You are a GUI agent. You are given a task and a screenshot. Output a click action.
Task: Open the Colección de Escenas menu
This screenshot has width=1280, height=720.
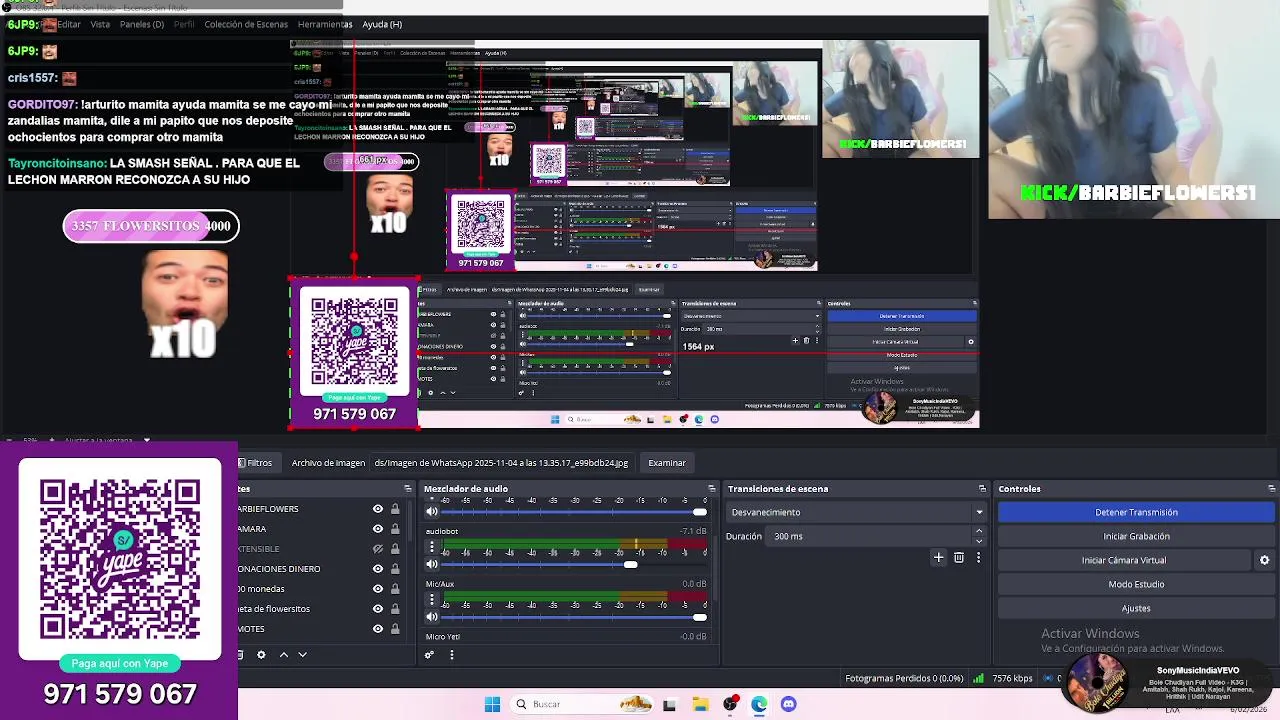(x=246, y=24)
